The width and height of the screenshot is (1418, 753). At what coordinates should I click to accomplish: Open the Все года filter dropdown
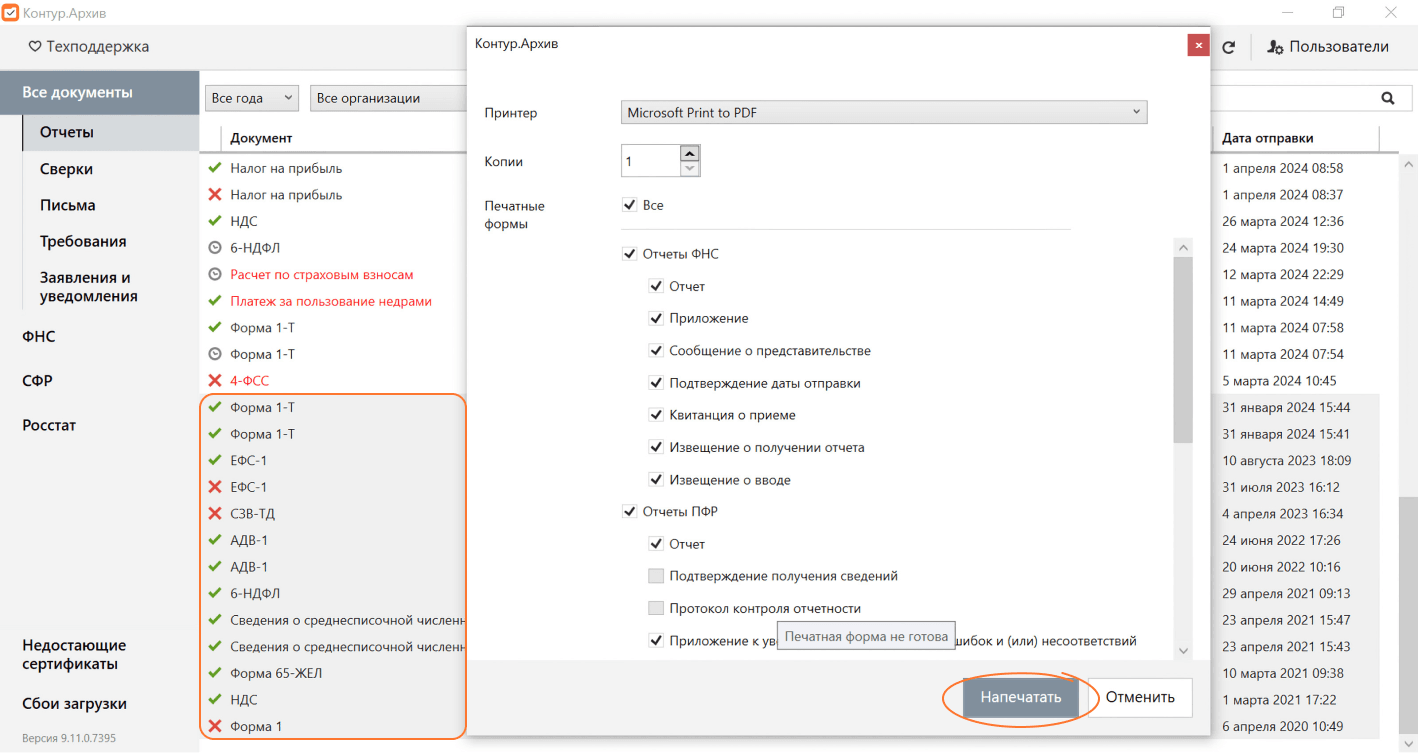(x=252, y=98)
